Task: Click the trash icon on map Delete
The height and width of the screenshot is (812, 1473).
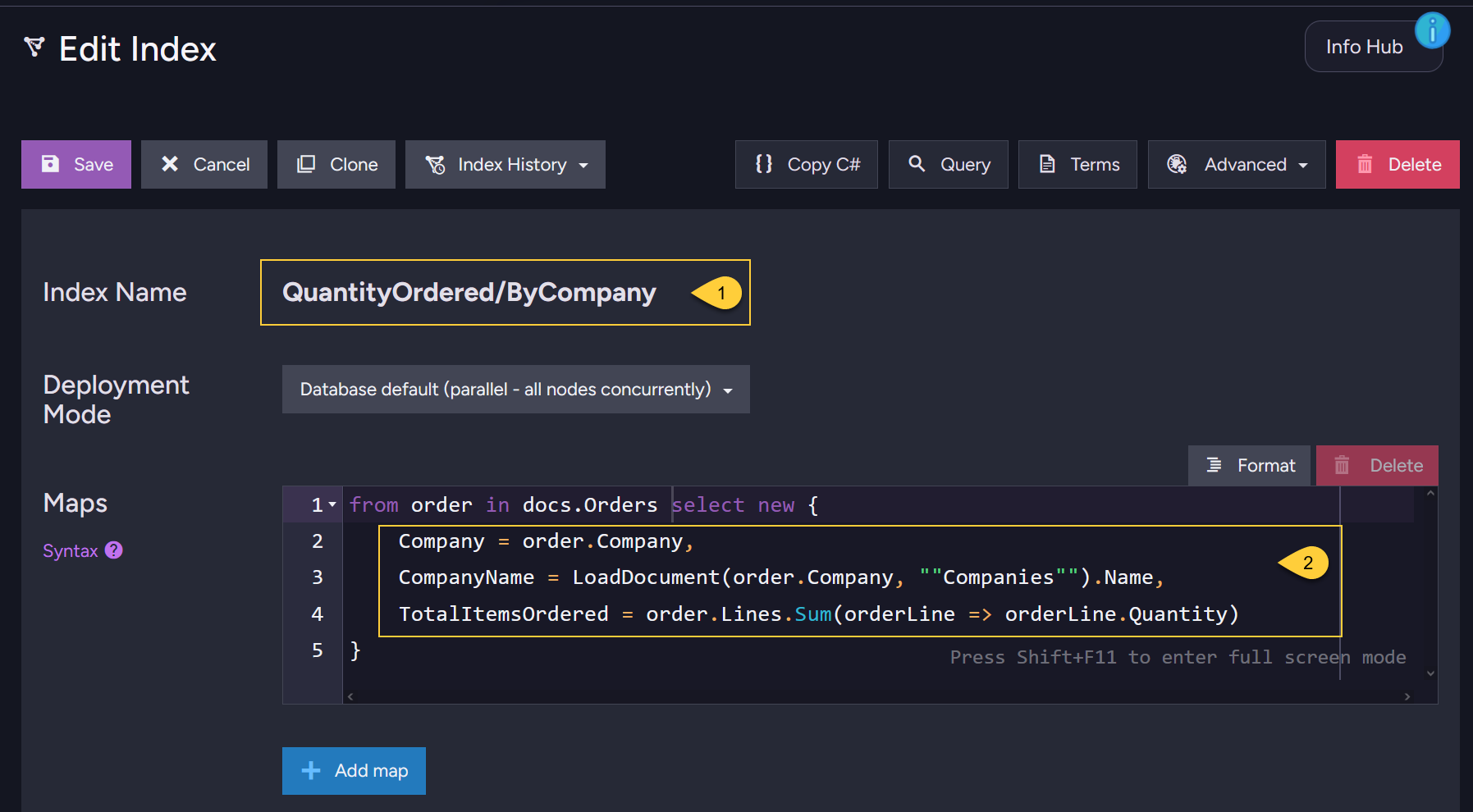Action: pyautogui.click(x=1342, y=465)
